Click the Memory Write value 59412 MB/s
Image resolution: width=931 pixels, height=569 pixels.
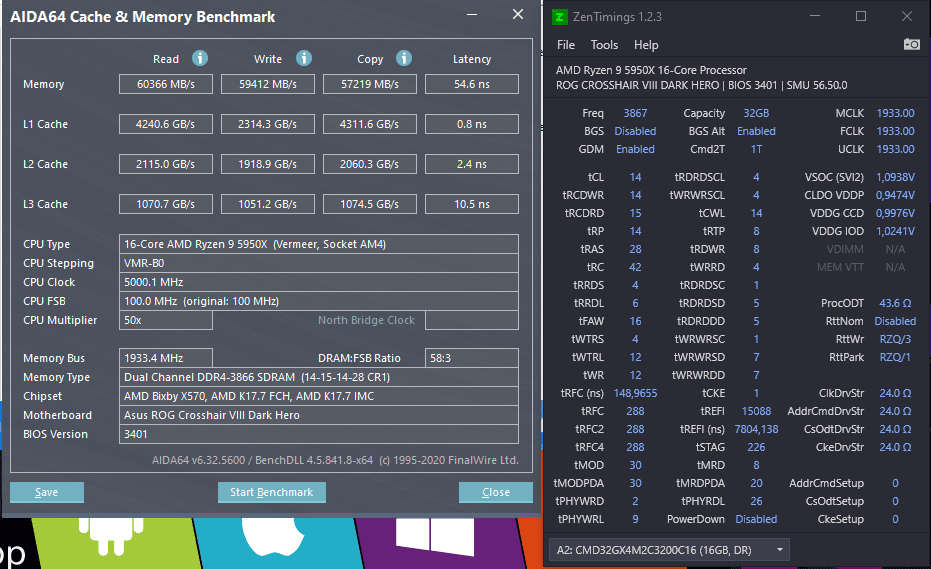click(268, 84)
